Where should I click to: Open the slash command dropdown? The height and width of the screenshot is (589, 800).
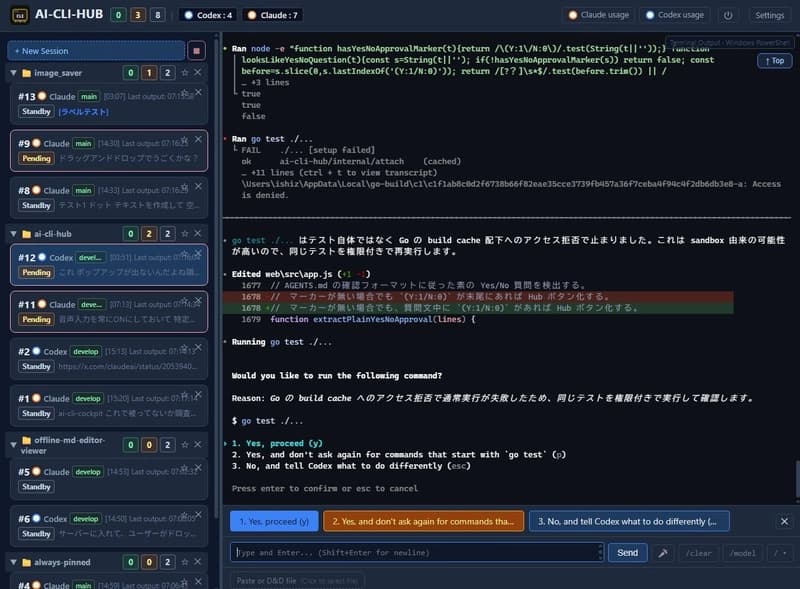[780, 553]
